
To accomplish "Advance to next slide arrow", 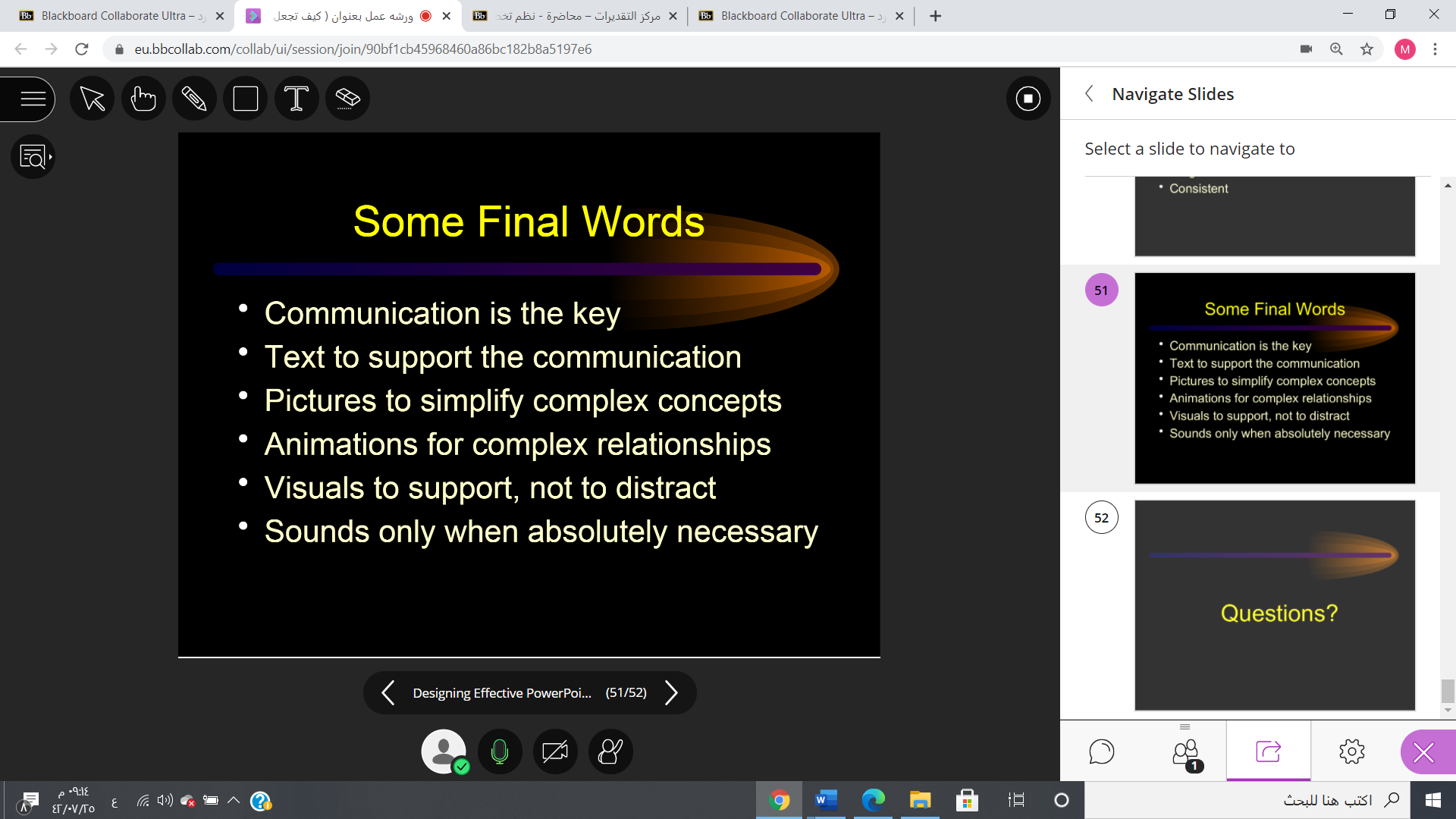I will pyautogui.click(x=671, y=692).
